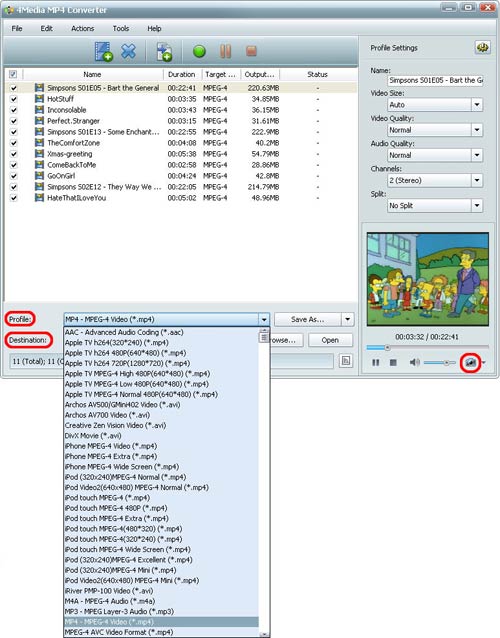Click the red stop conversion icon

tap(251, 51)
